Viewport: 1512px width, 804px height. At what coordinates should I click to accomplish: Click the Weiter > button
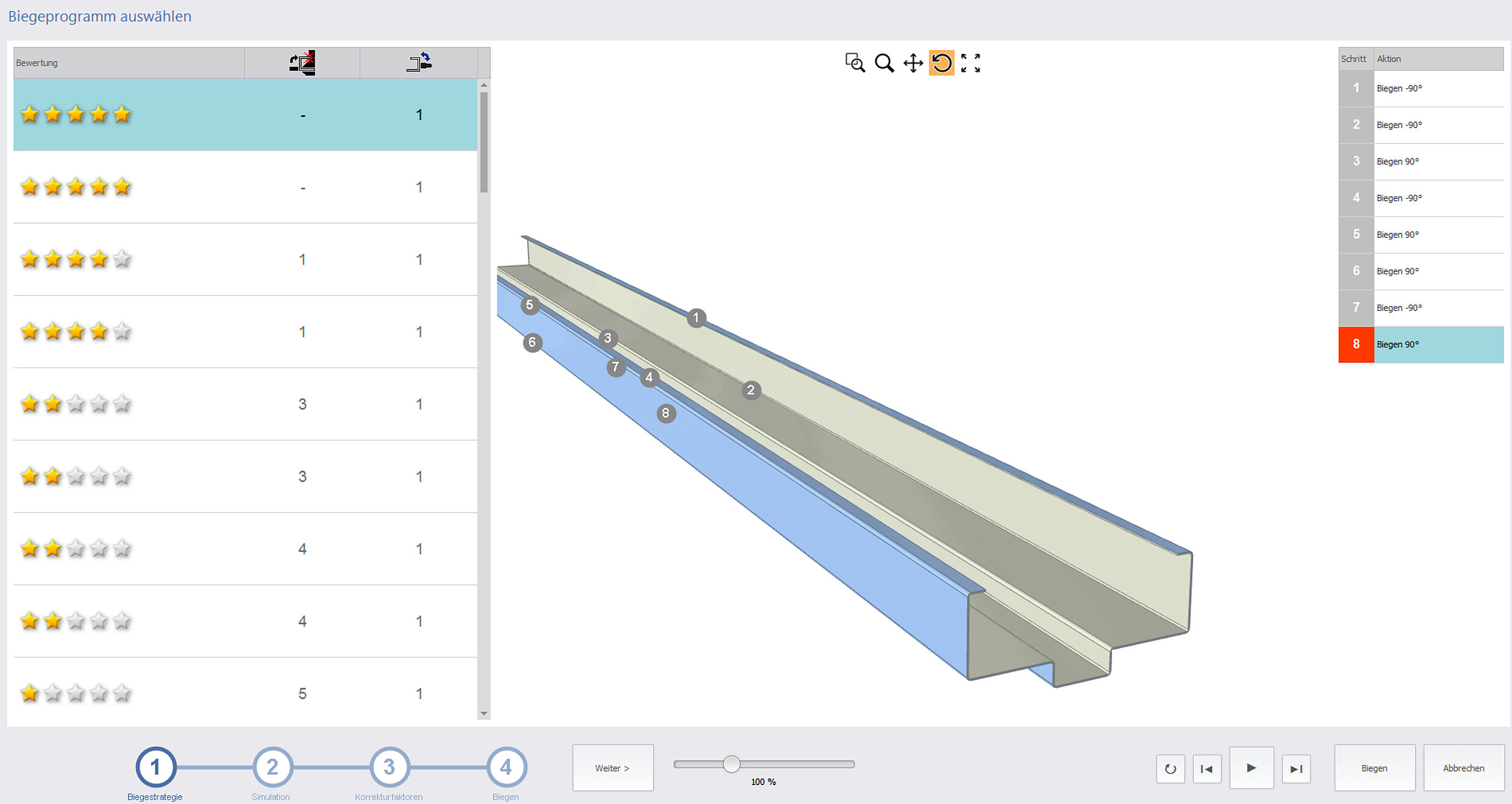point(612,768)
